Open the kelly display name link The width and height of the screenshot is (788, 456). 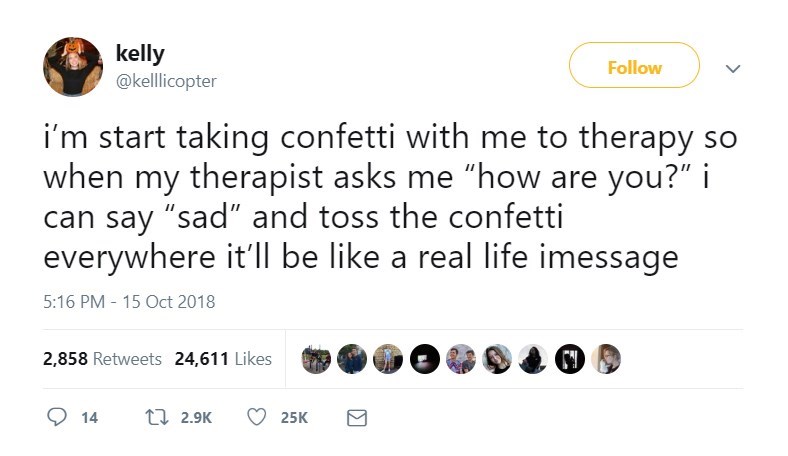(140, 54)
